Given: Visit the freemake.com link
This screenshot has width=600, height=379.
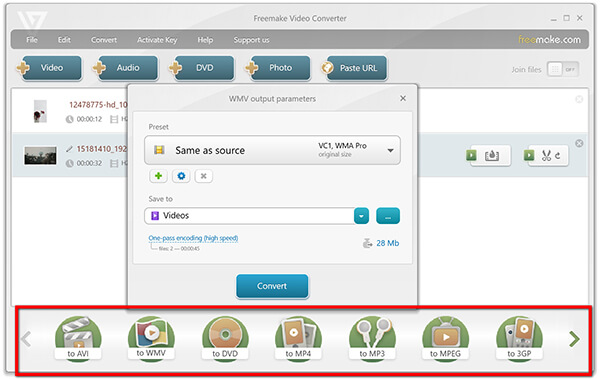Looking at the screenshot, I should [x=549, y=39].
